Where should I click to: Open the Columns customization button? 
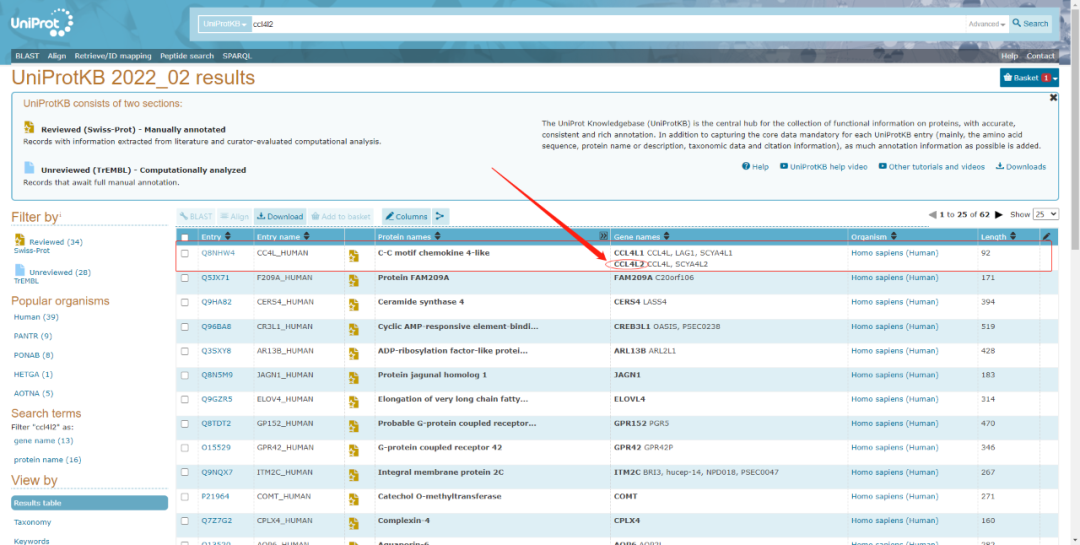pyautogui.click(x=406, y=216)
